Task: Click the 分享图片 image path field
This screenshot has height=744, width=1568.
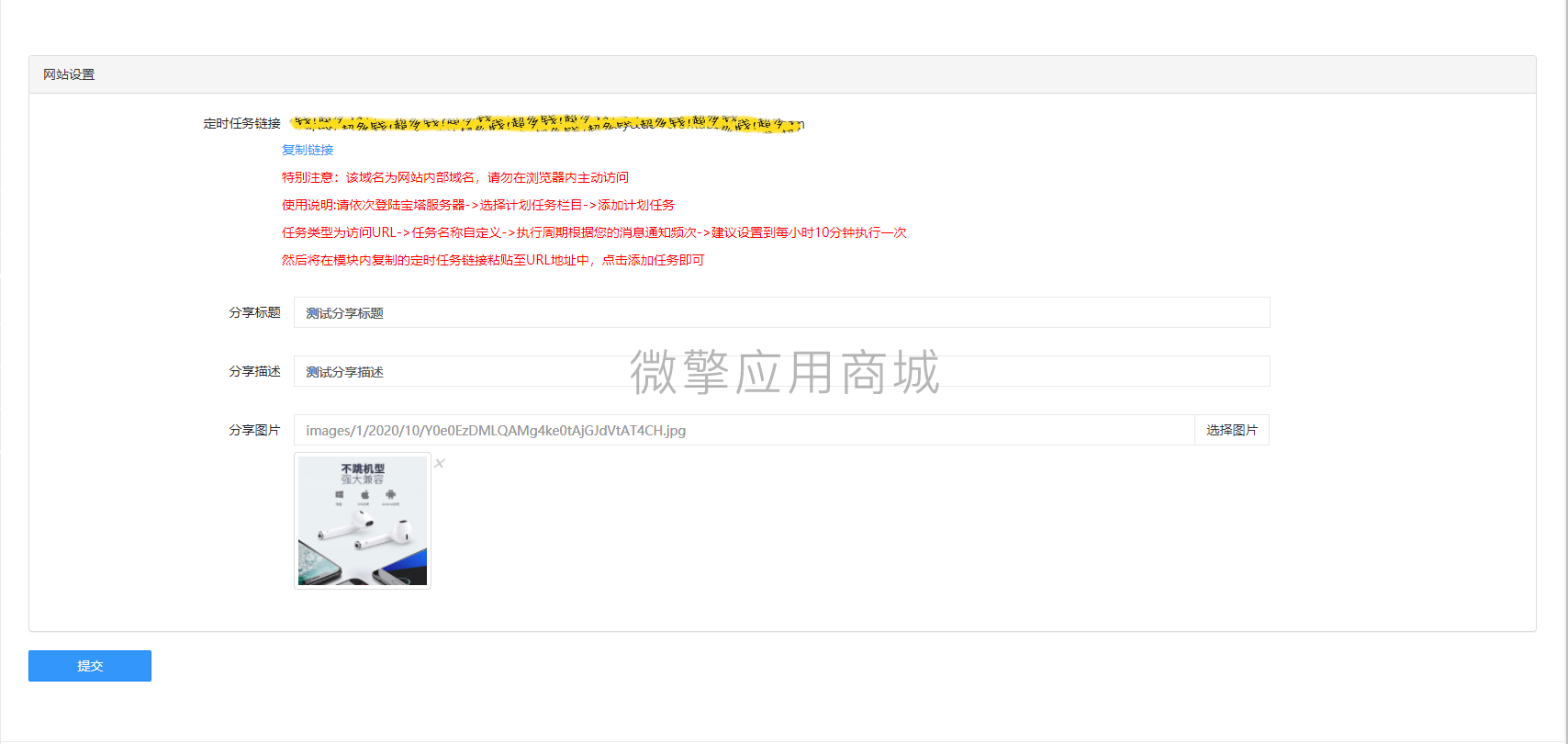Action: point(744,430)
